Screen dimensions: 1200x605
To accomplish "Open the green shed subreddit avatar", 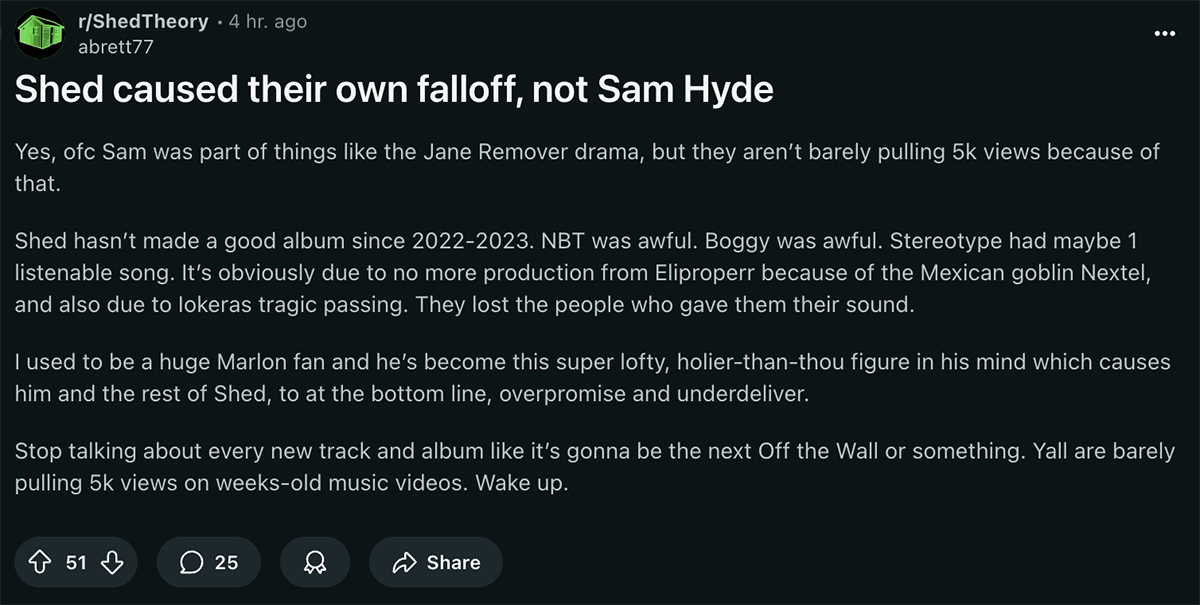I will [x=40, y=32].
